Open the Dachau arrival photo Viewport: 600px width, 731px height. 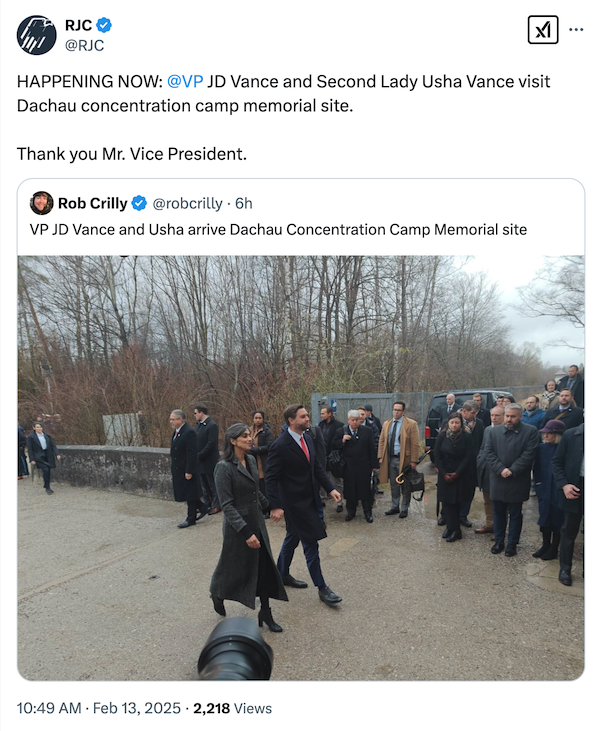(301, 468)
